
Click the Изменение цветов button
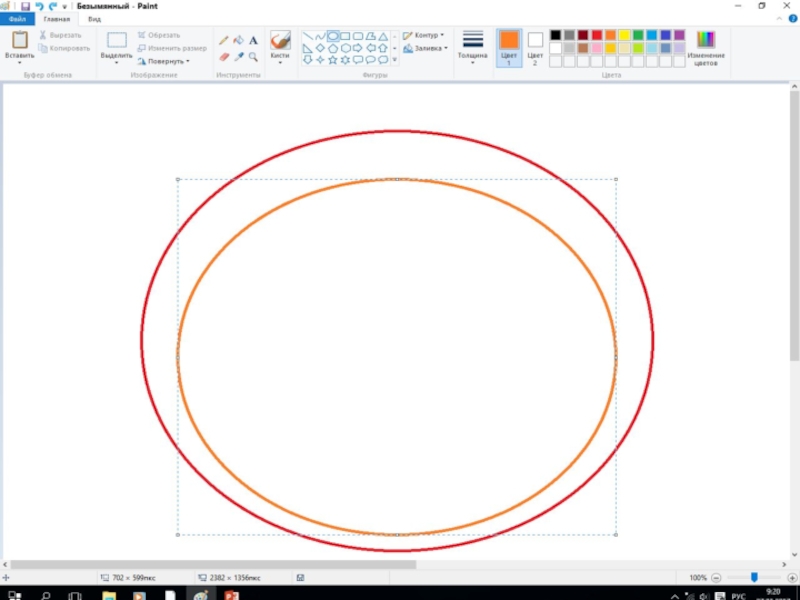point(706,46)
